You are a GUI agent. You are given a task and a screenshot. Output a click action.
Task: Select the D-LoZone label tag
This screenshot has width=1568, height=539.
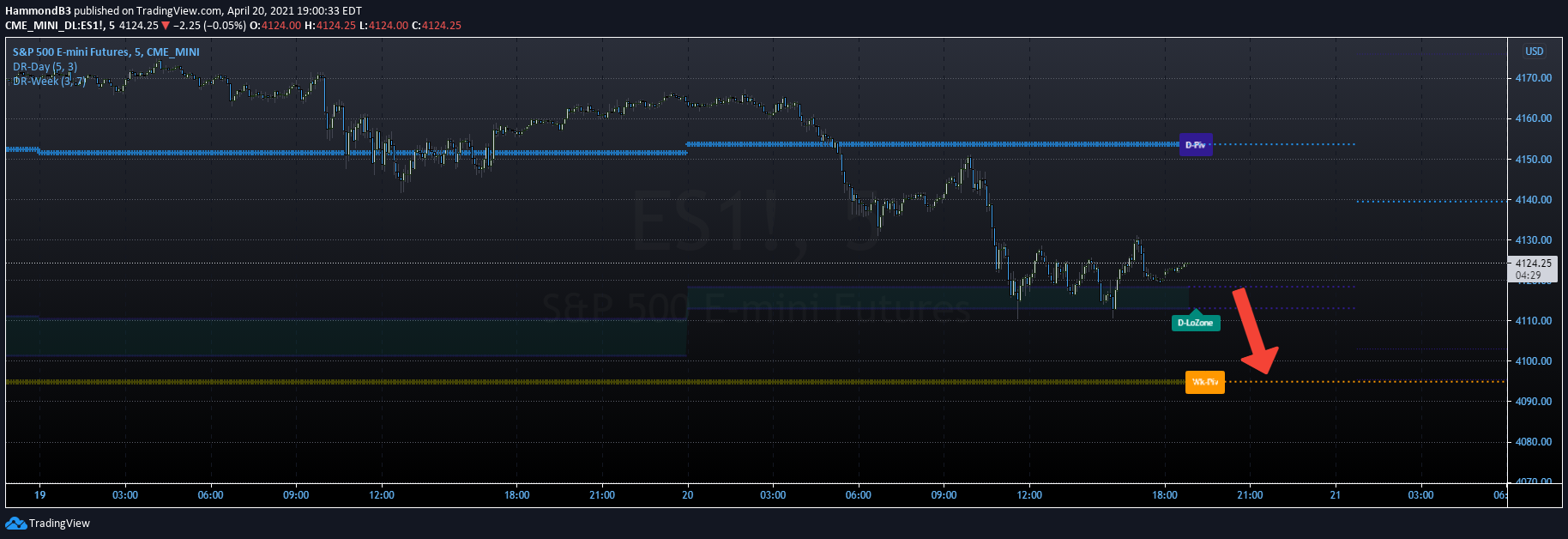tap(1196, 322)
